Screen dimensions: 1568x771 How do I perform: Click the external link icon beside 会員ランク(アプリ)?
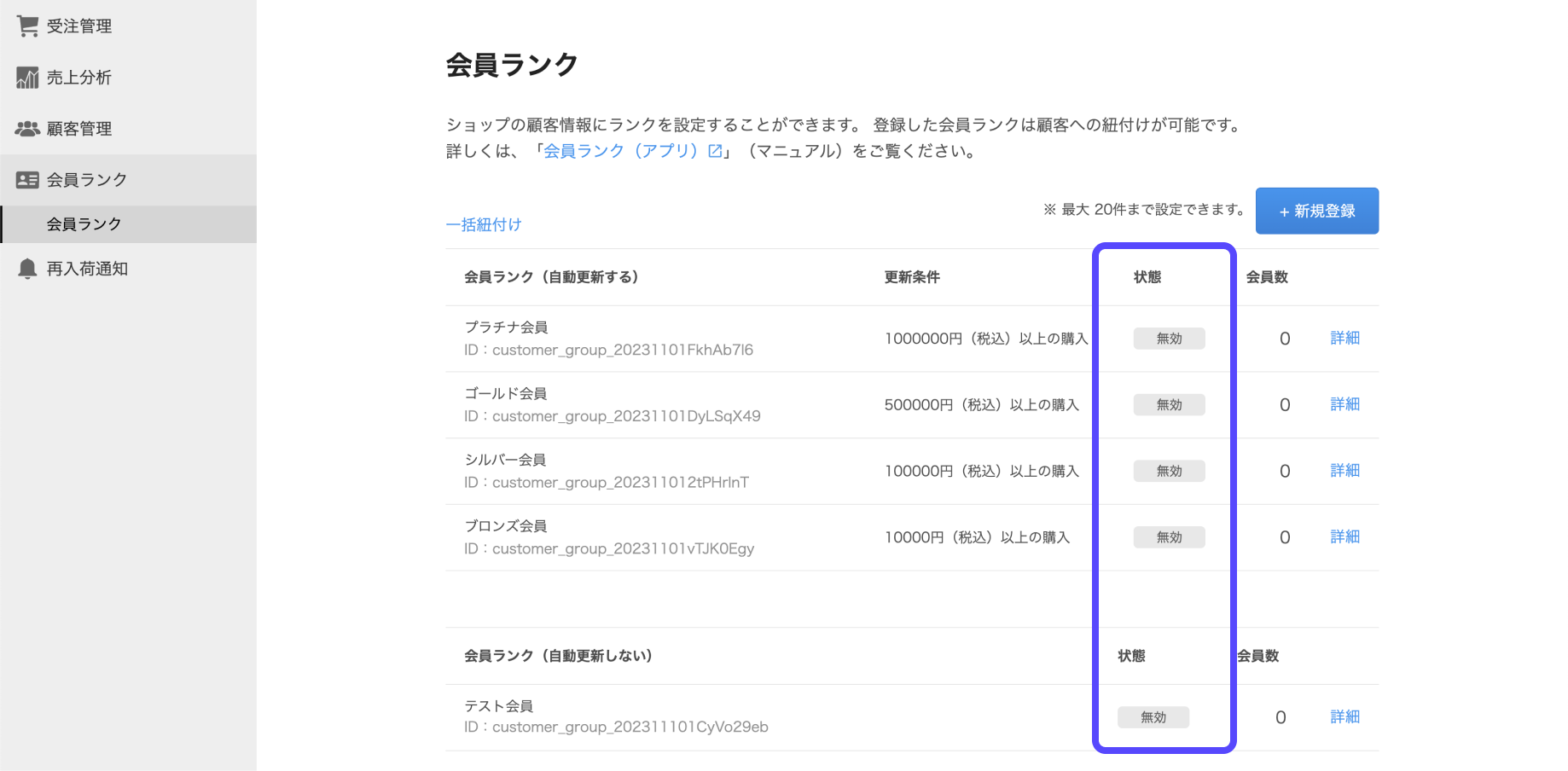[715, 151]
